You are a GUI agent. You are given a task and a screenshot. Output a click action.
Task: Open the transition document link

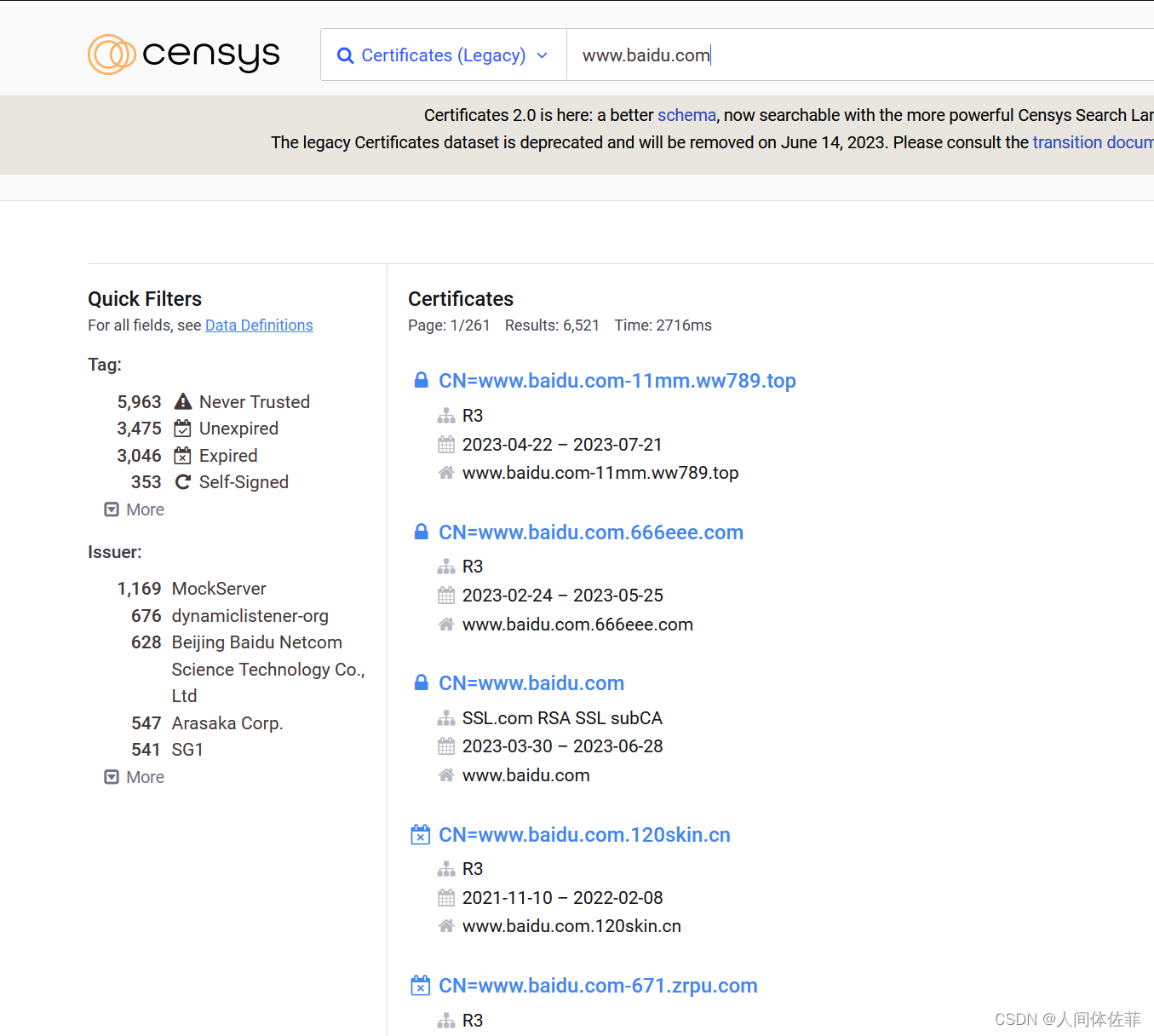1093,142
